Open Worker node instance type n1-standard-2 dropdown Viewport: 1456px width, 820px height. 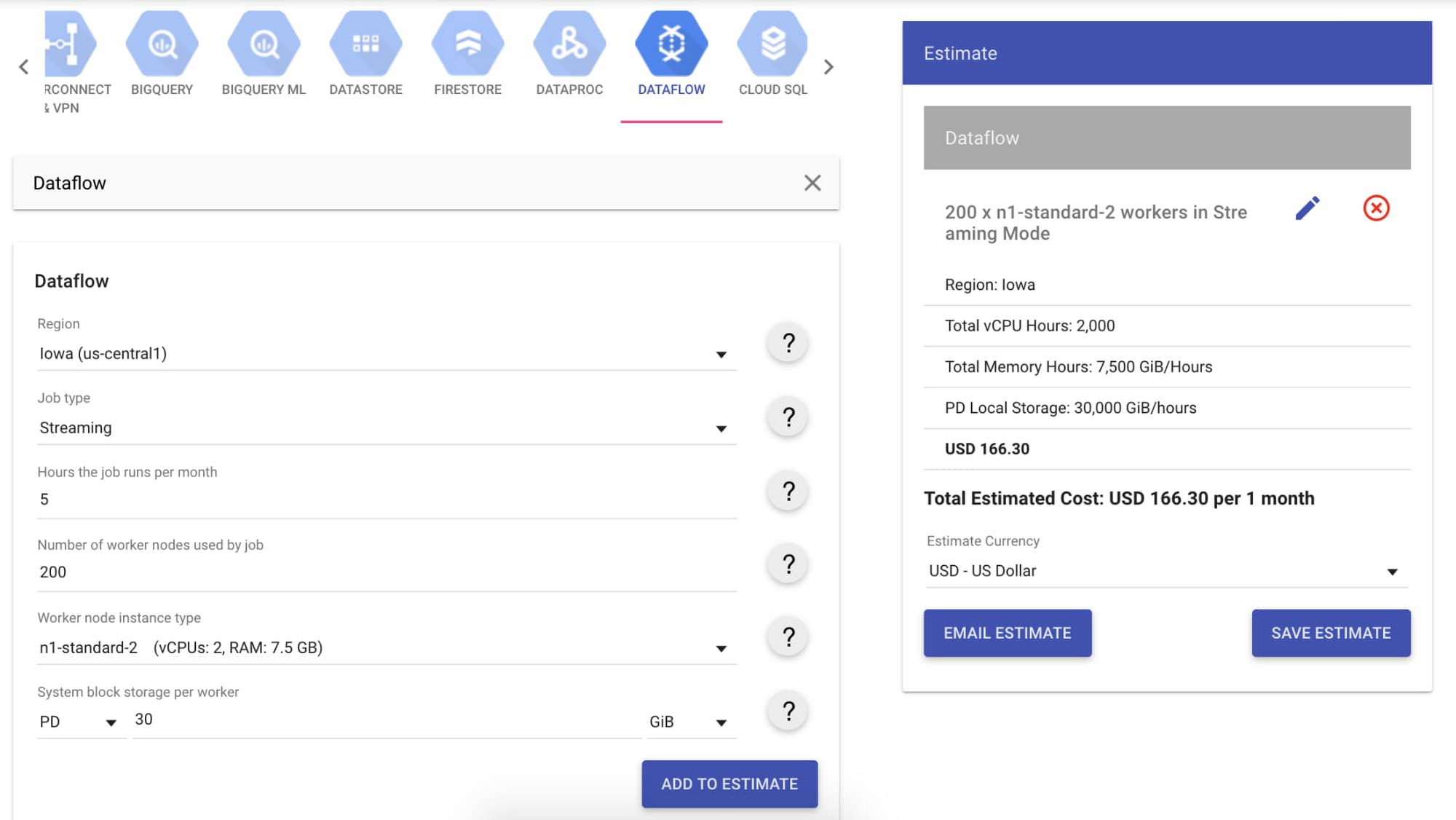[x=387, y=648]
